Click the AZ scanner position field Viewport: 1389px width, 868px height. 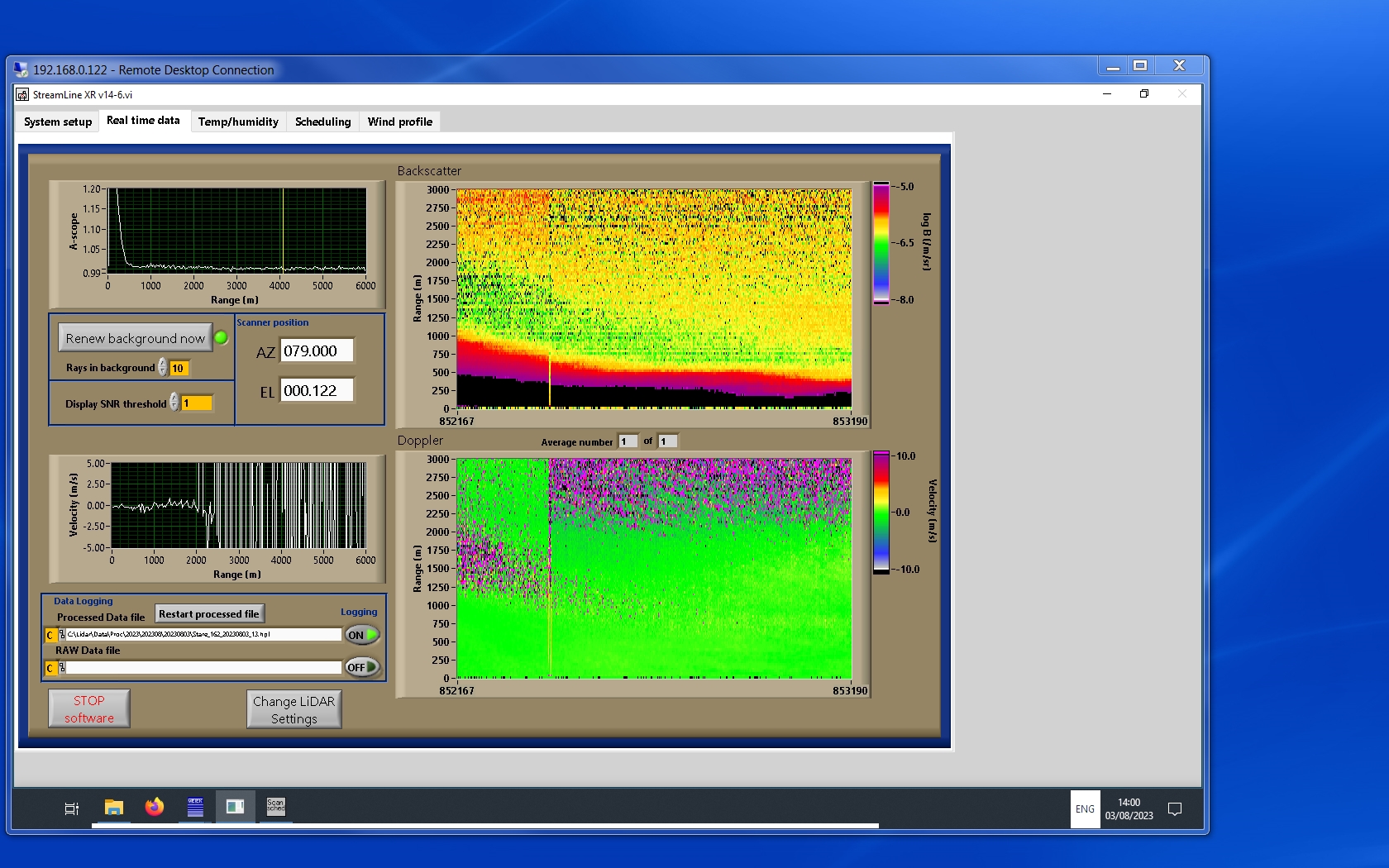pyautogui.click(x=317, y=351)
